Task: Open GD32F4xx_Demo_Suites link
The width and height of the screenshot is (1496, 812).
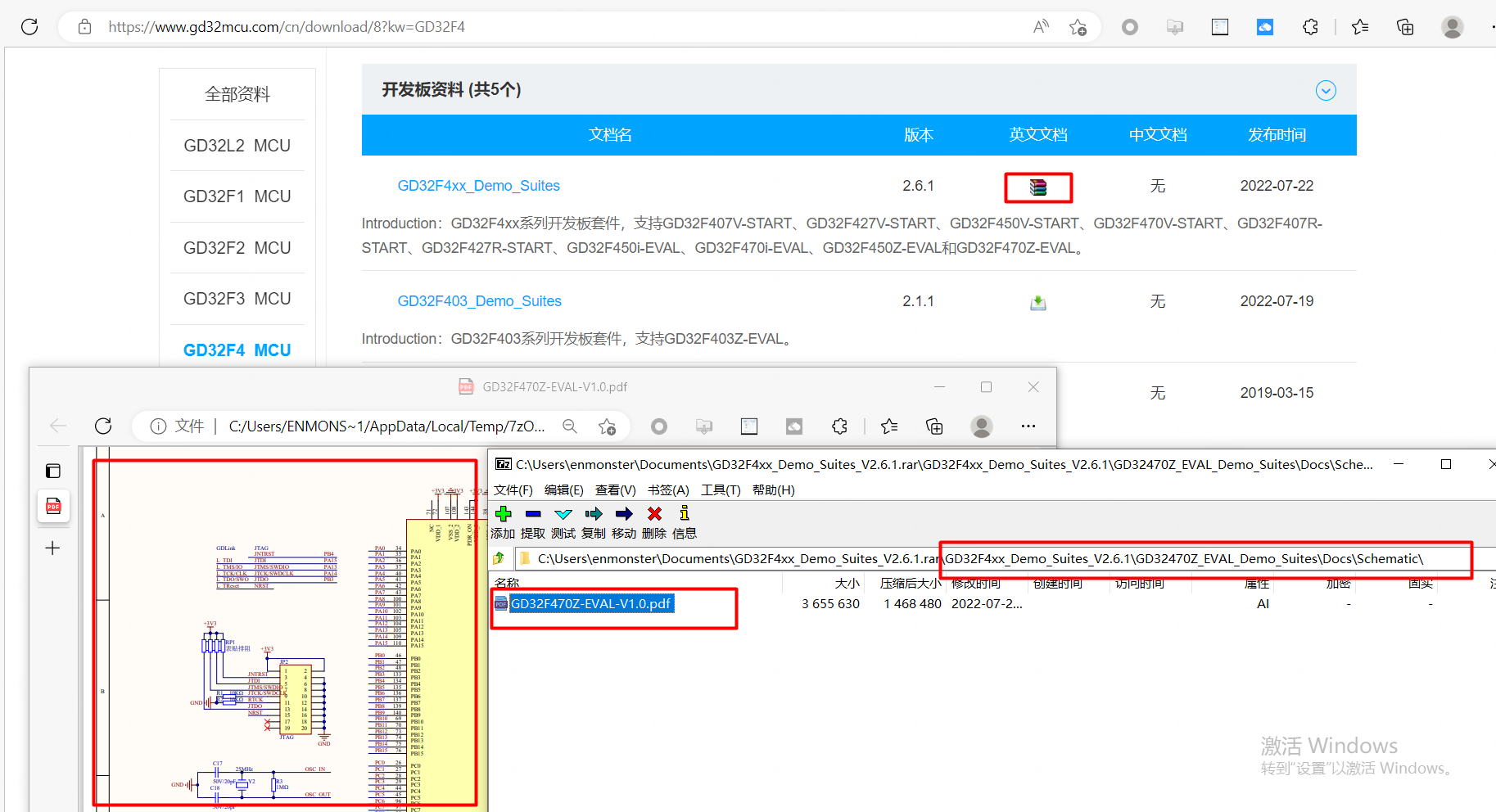Action: pyautogui.click(x=479, y=186)
